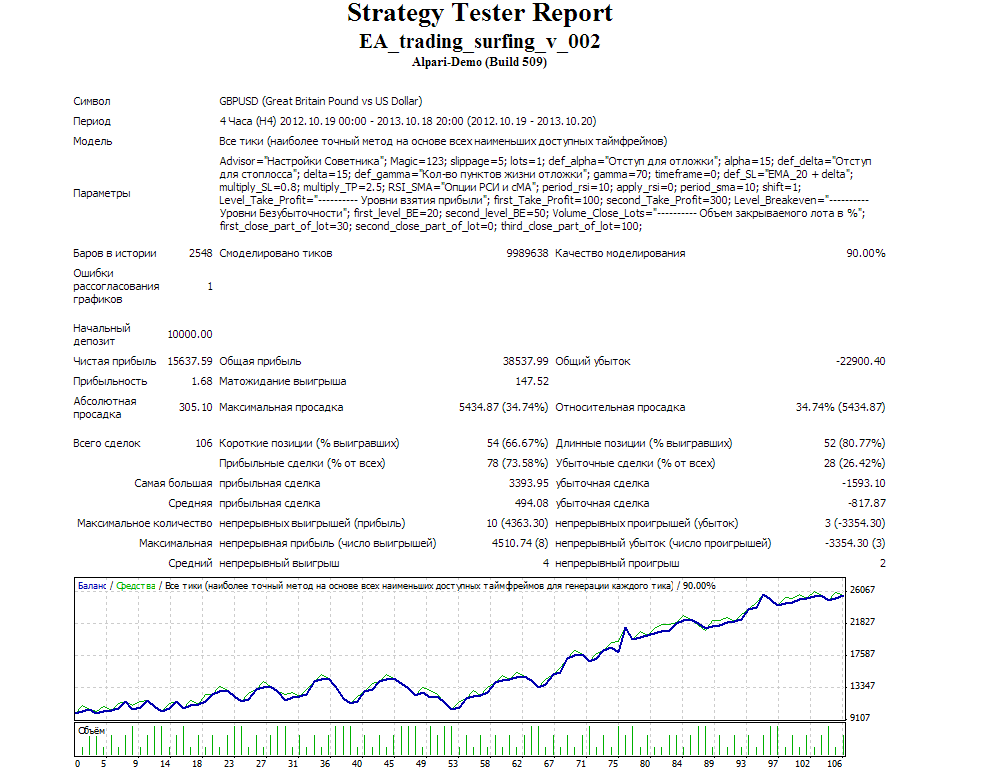
Task: Click gross loss value -22900.40
Action: click(860, 361)
